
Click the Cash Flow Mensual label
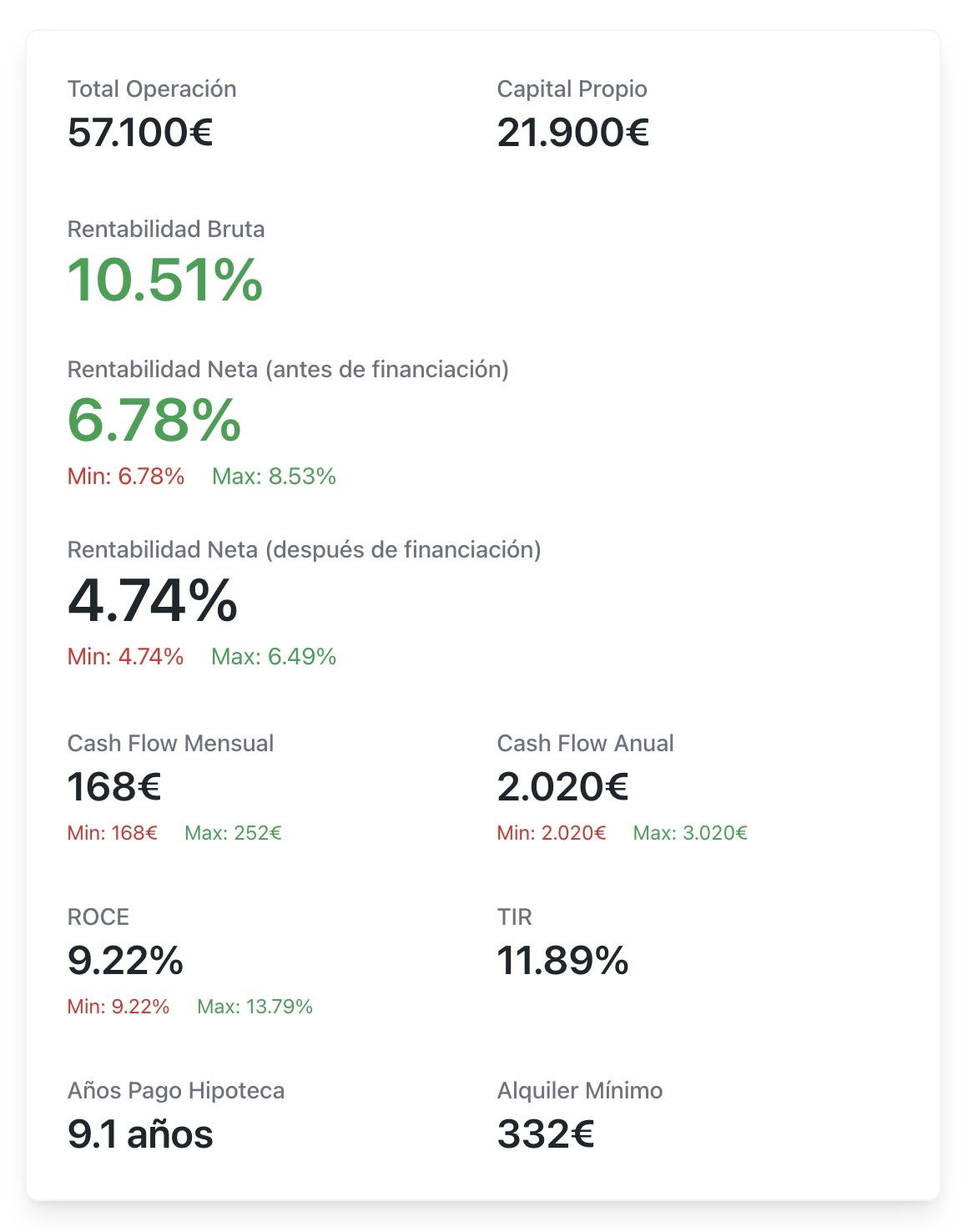[x=170, y=744]
